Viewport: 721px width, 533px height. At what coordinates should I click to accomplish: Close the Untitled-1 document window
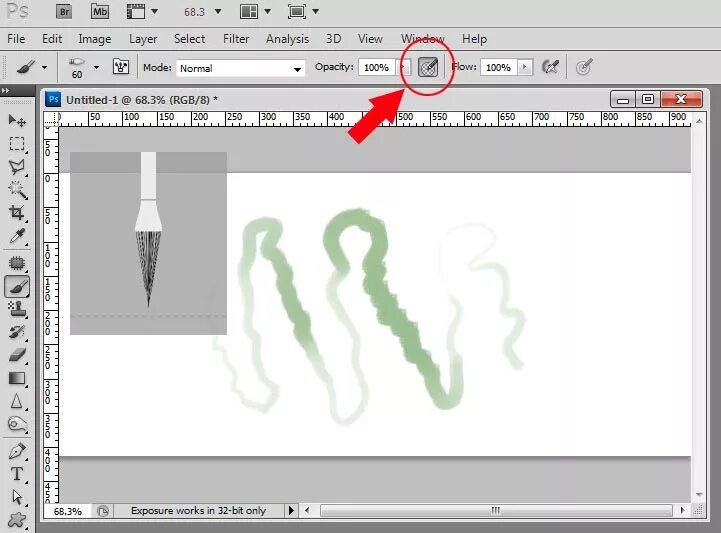click(681, 99)
